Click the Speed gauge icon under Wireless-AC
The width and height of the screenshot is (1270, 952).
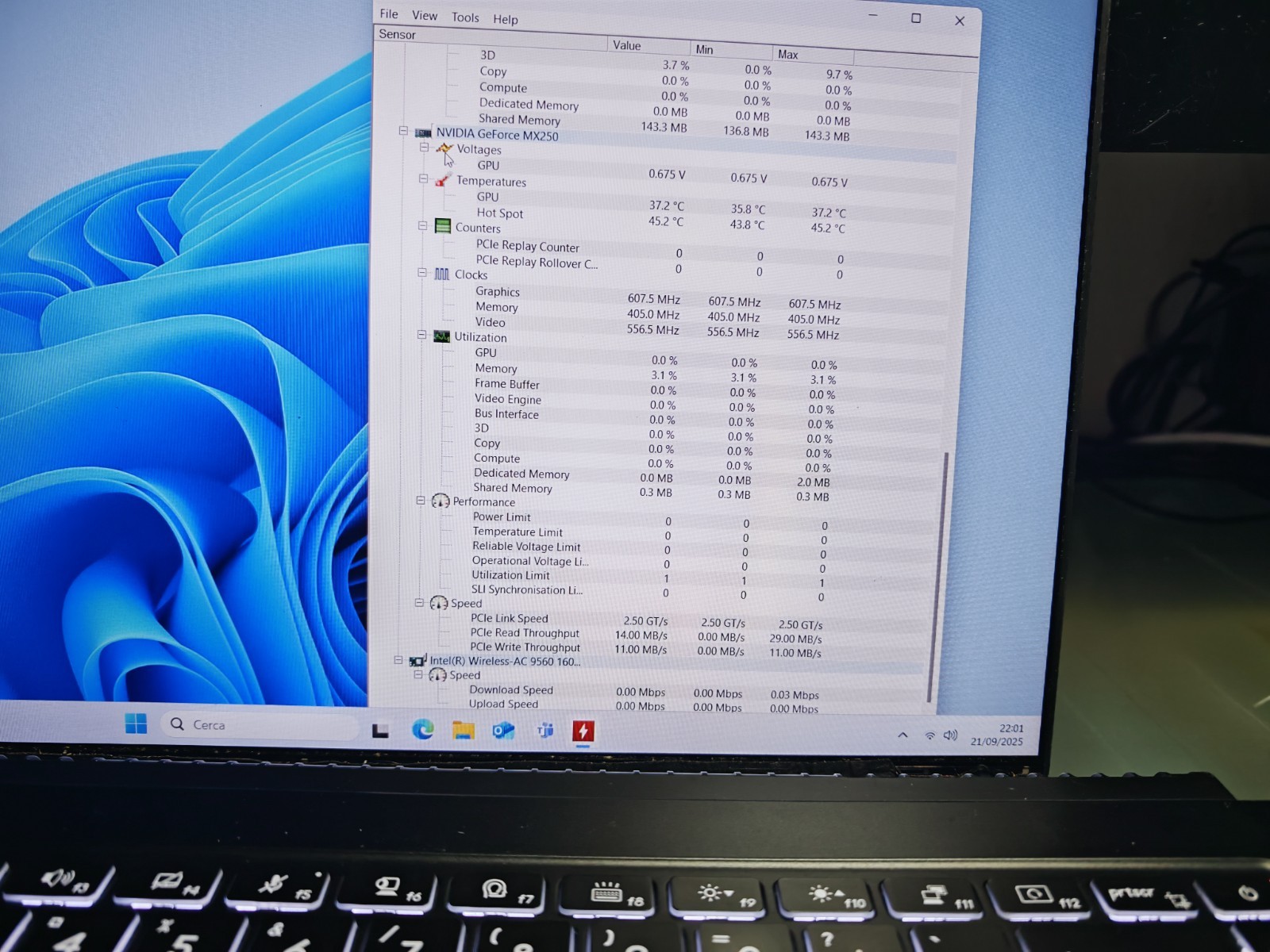tap(437, 674)
